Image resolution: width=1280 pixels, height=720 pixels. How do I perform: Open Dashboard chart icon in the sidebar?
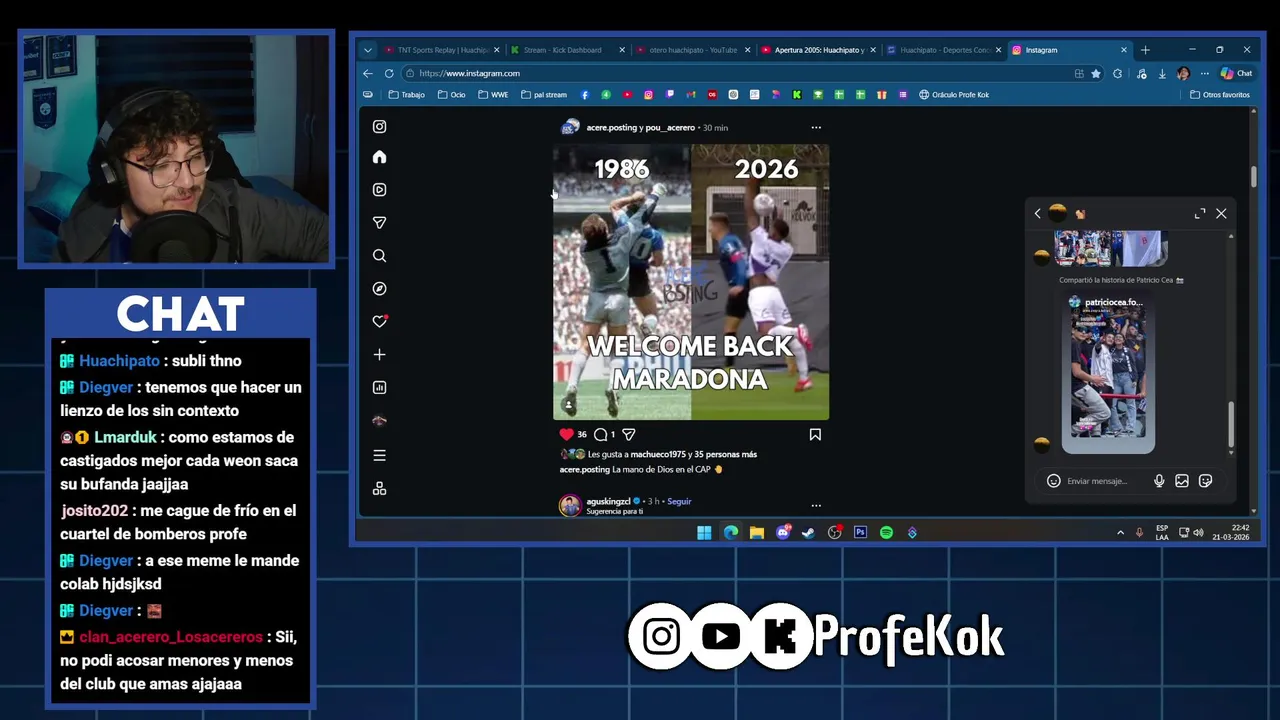pyautogui.click(x=379, y=388)
